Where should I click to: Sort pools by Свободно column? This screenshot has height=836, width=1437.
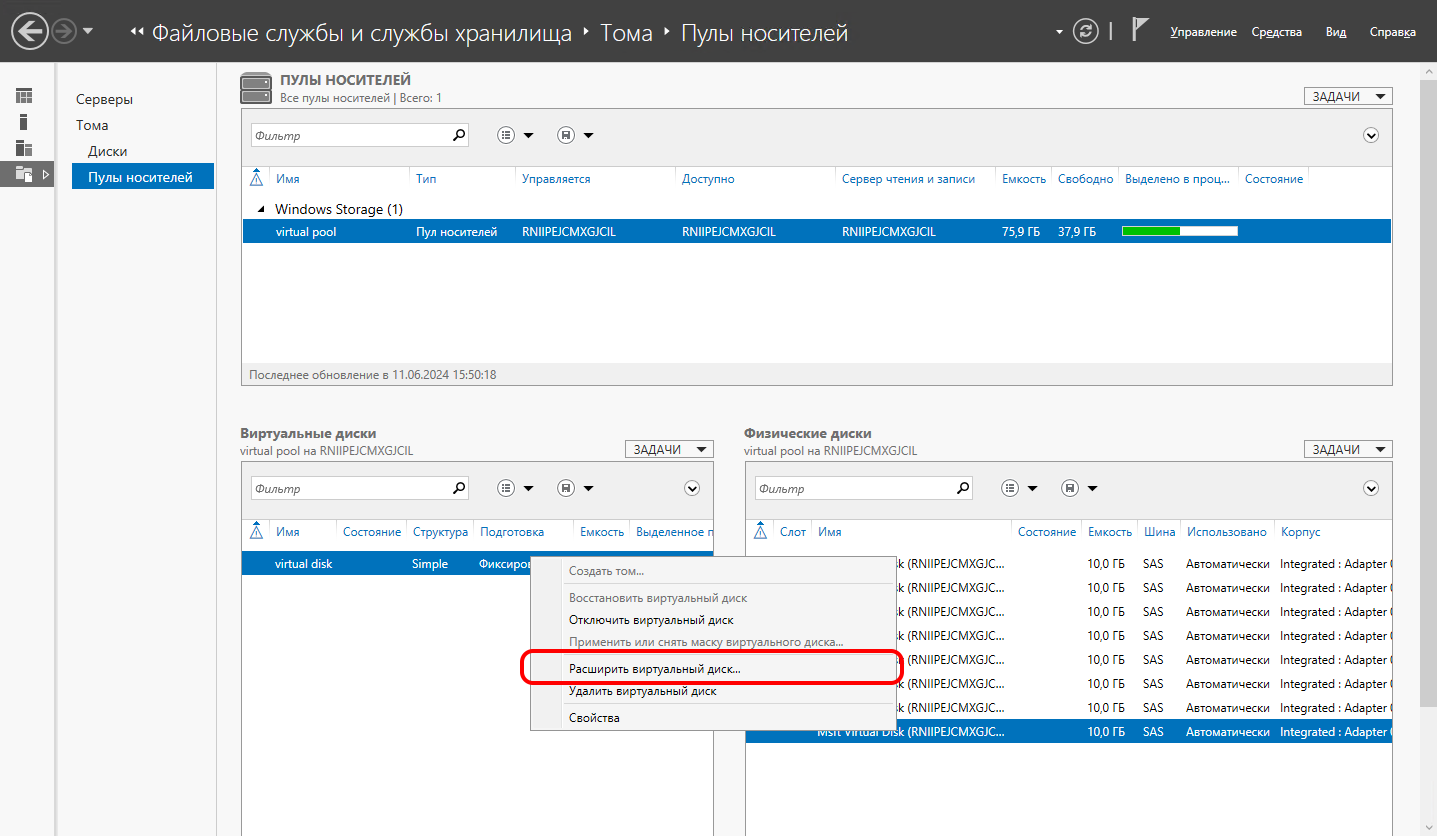click(1085, 179)
